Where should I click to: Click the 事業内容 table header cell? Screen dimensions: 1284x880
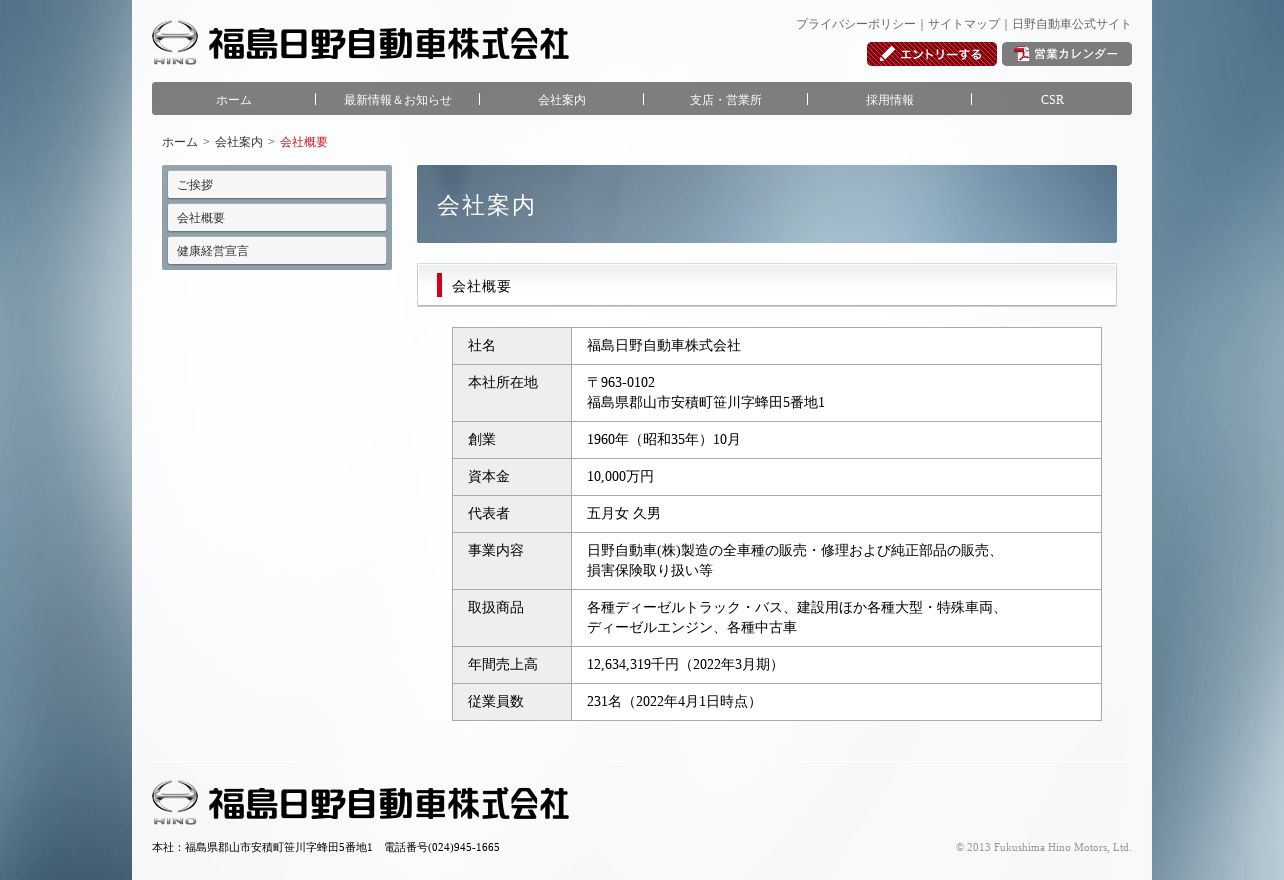pos(512,561)
